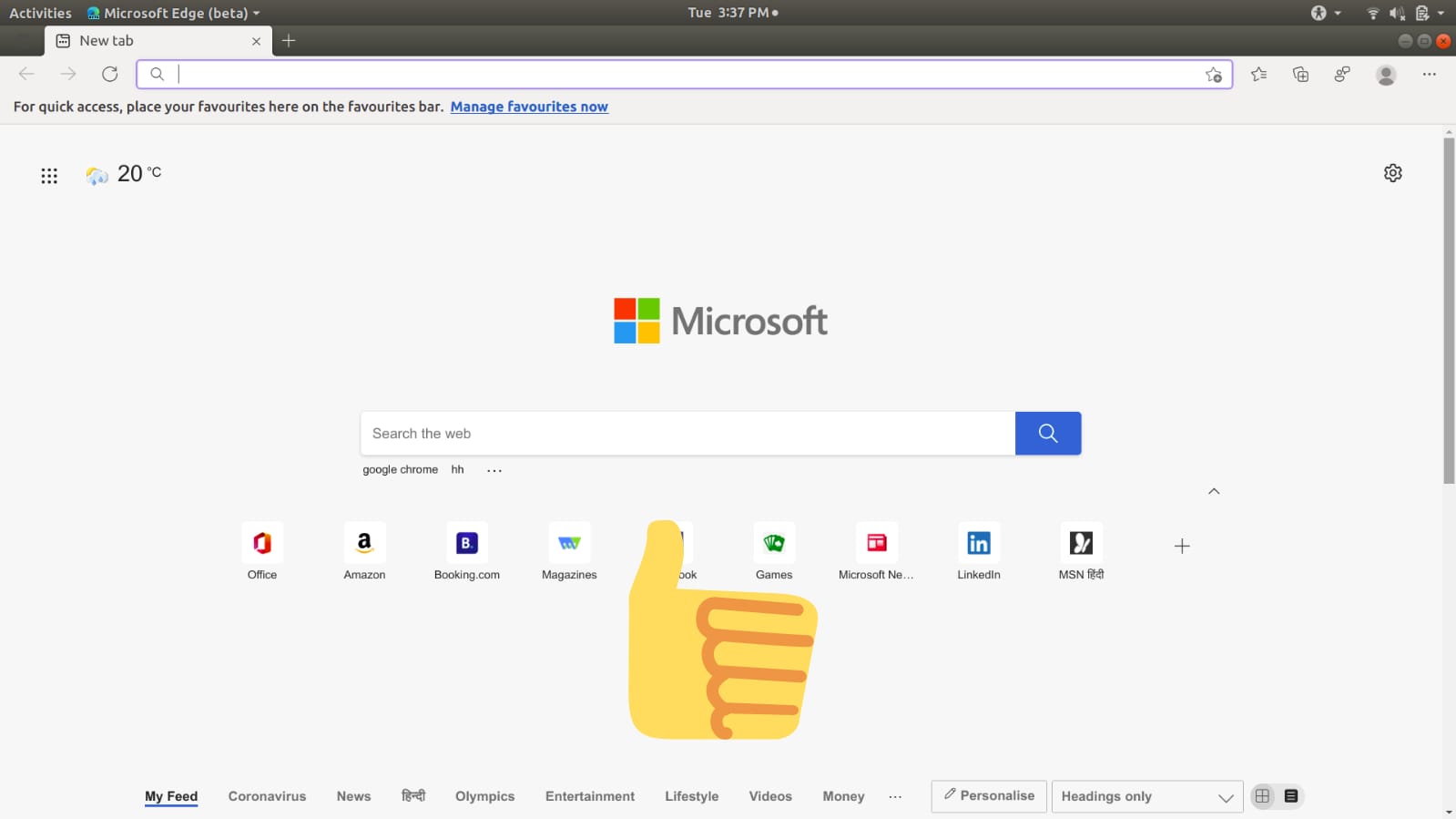Click the hh recent search

click(x=457, y=470)
